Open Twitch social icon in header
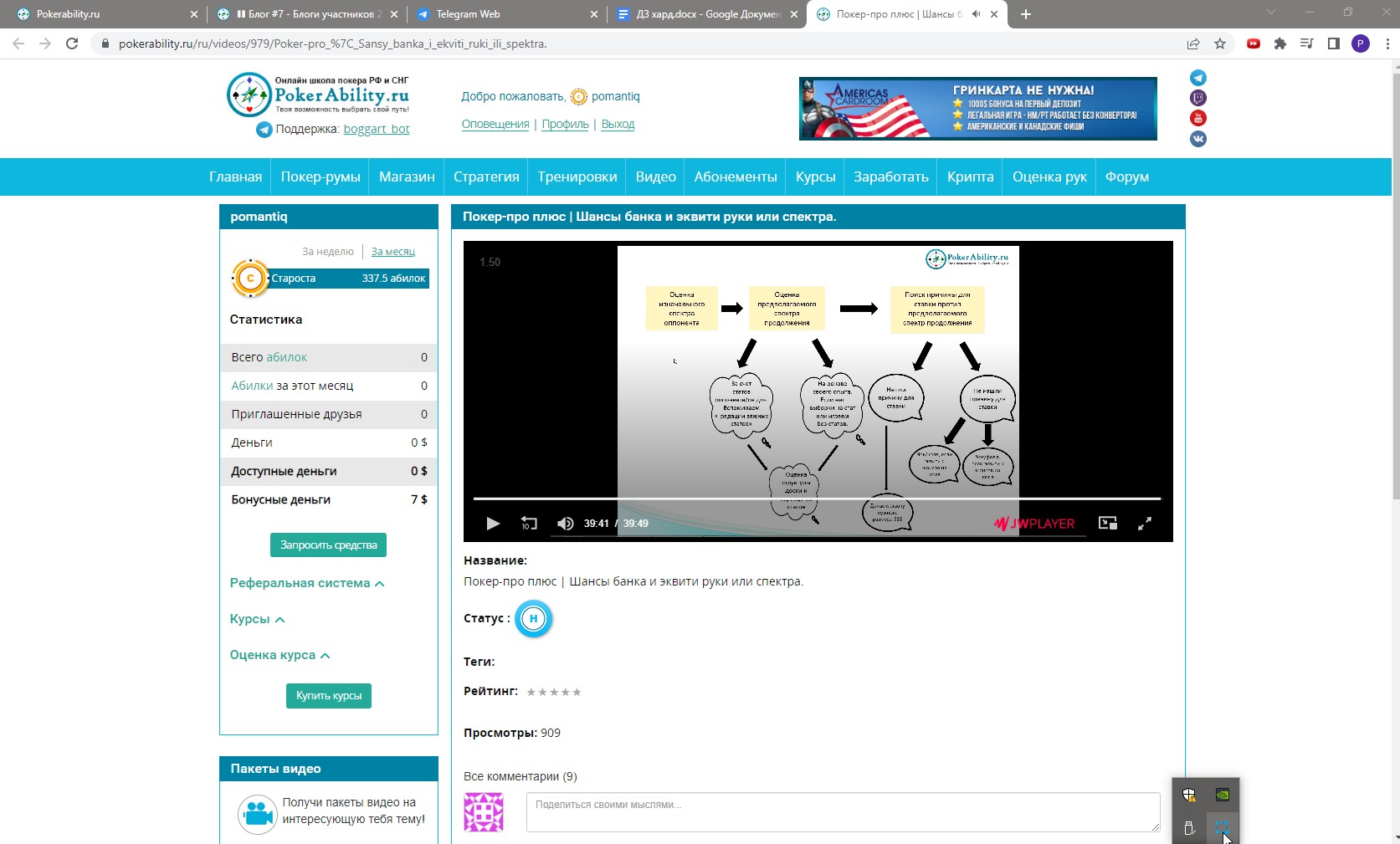Image resolution: width=1400 pixels, height=844 pixels. [1198, 98]
